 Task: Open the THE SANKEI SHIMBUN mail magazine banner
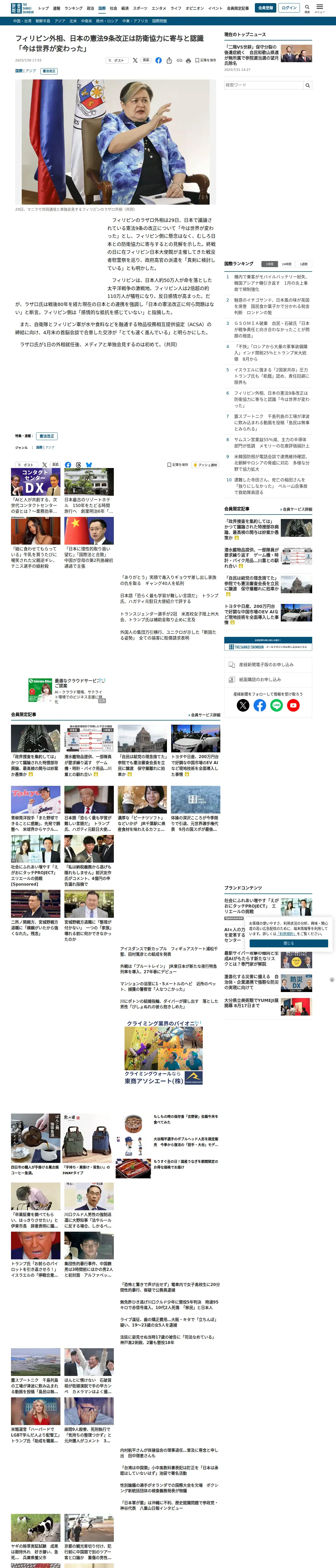click(268, 643)
